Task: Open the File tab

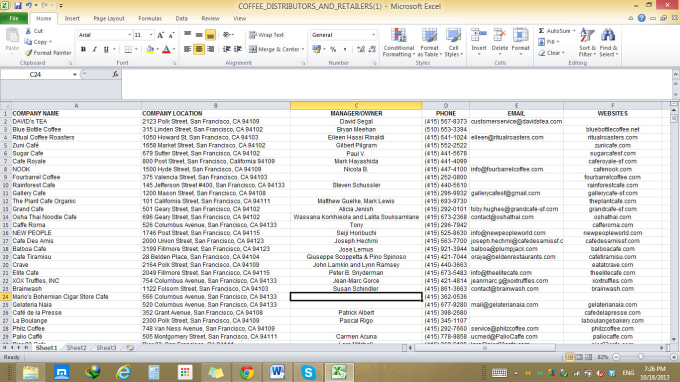Action: tap(14, 19)
